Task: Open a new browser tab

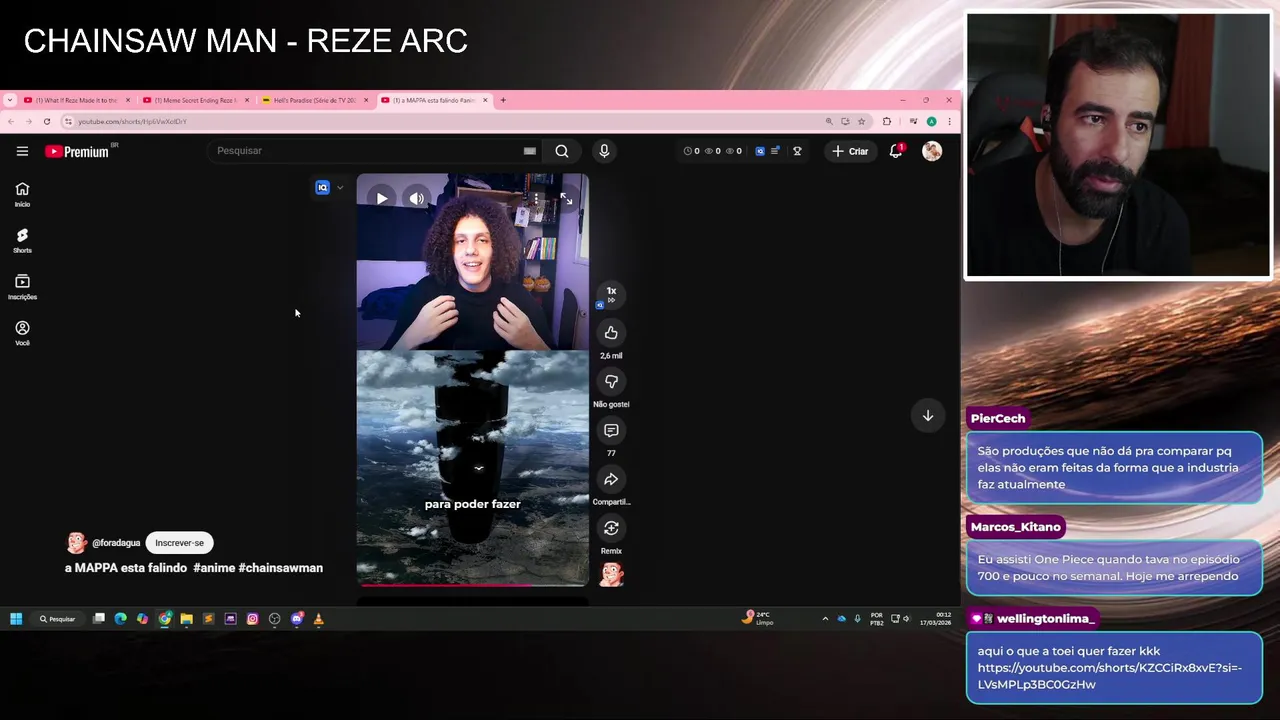Action: 503,100
